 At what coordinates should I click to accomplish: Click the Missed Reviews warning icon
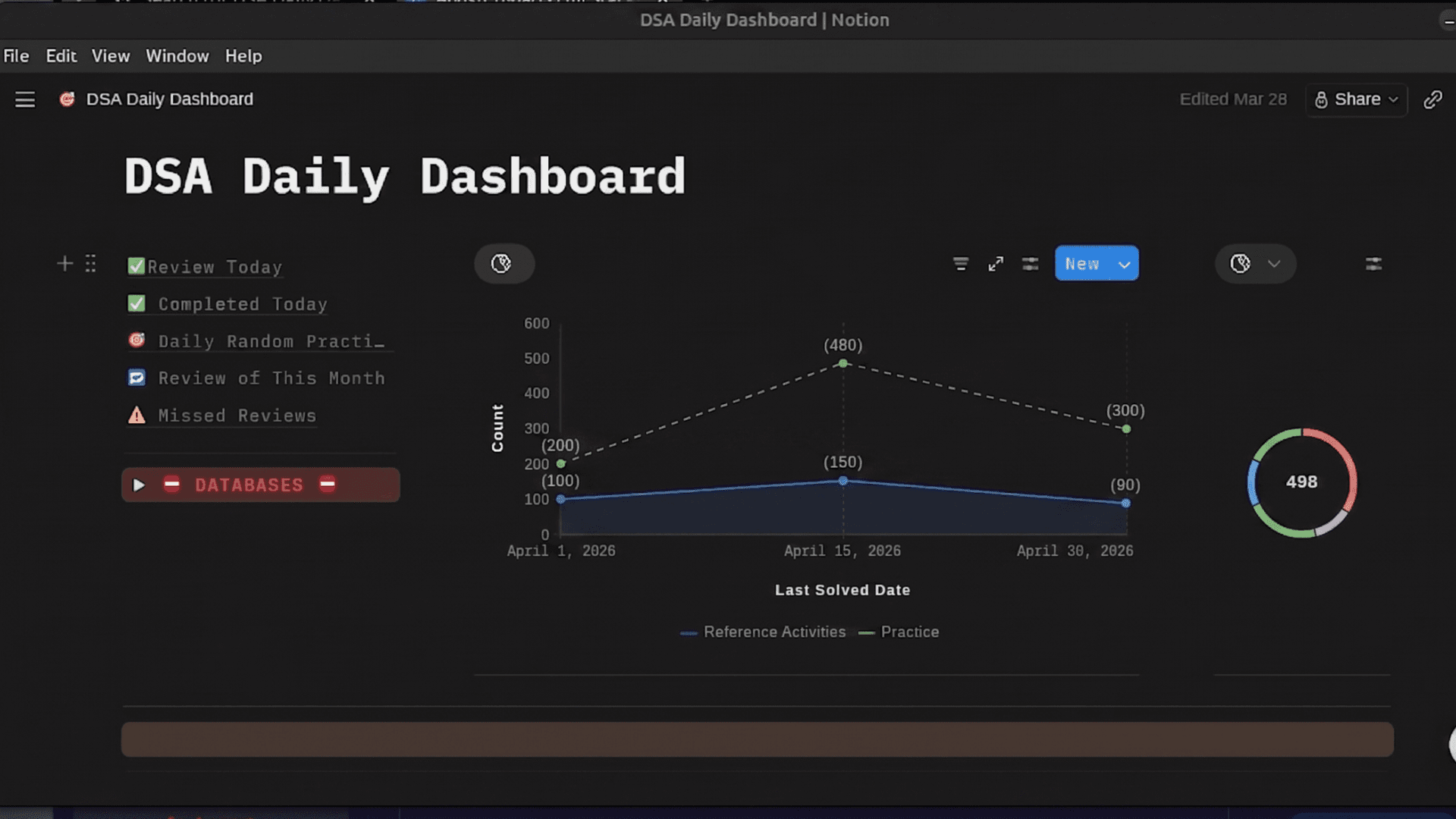(136, 415)
